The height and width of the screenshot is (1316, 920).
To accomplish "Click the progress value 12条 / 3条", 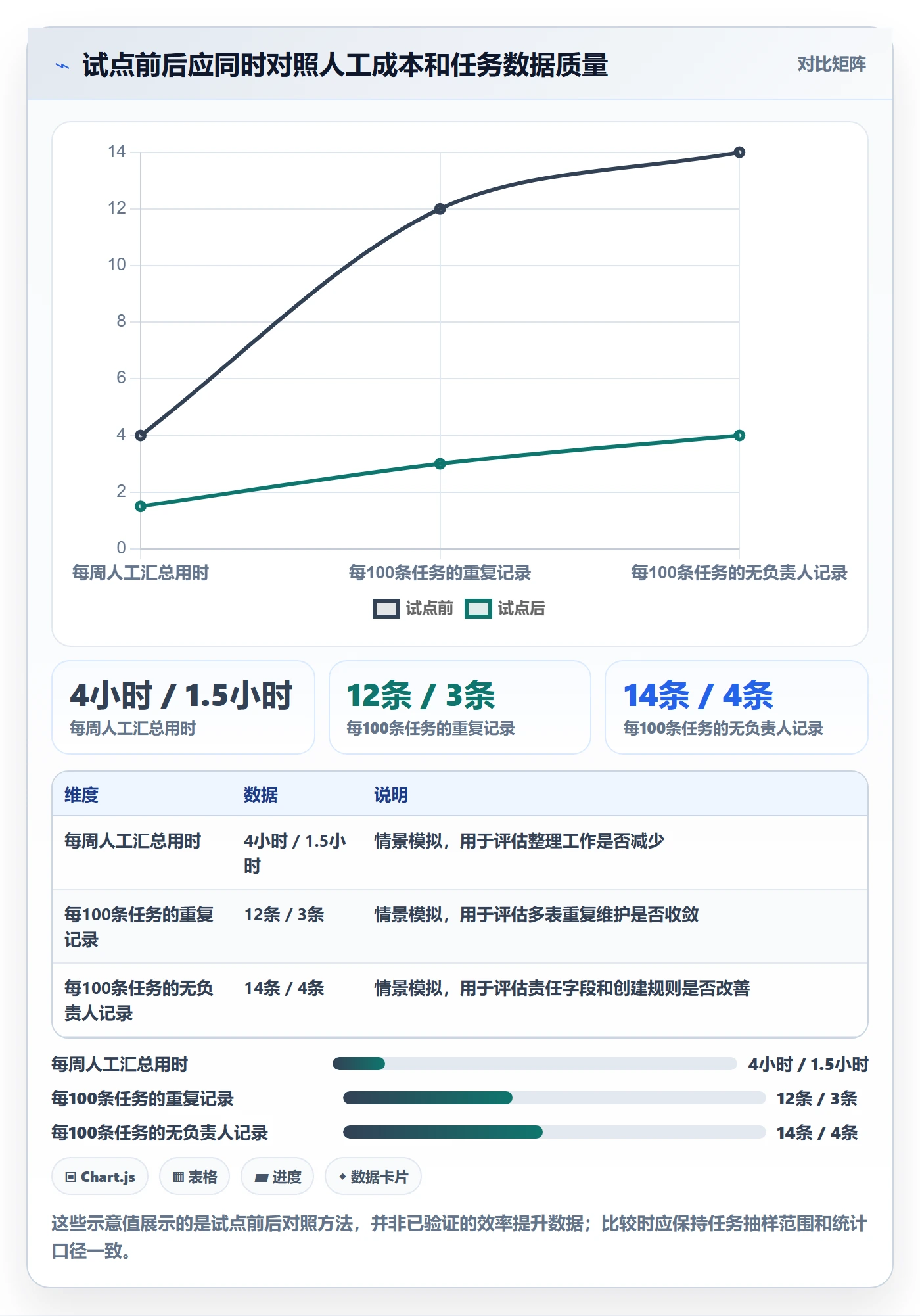I will click(x=817, y=1098).
